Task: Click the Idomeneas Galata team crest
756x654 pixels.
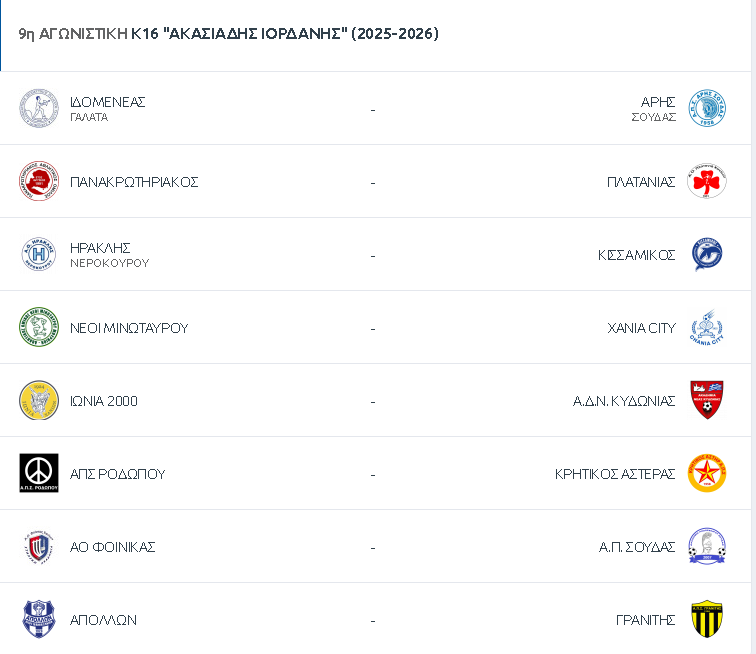Action: pyautogui.click(x=39, y=109)
